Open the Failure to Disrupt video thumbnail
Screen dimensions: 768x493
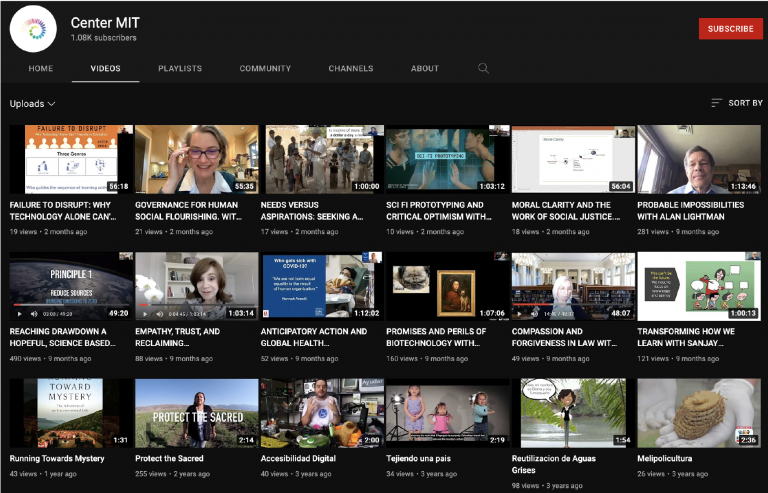71,159
